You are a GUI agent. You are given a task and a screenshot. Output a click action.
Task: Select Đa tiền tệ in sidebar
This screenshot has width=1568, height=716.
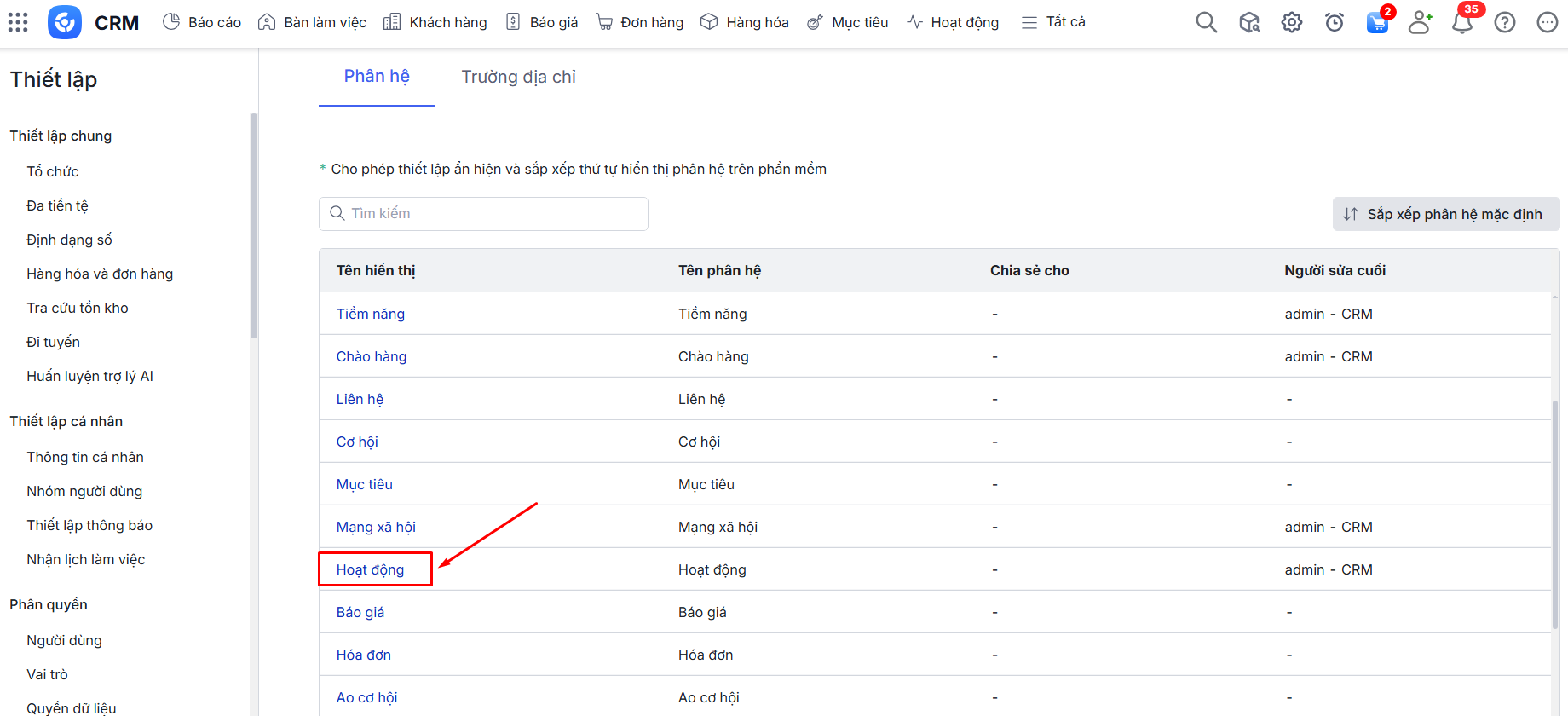click(x=57, y=205)
